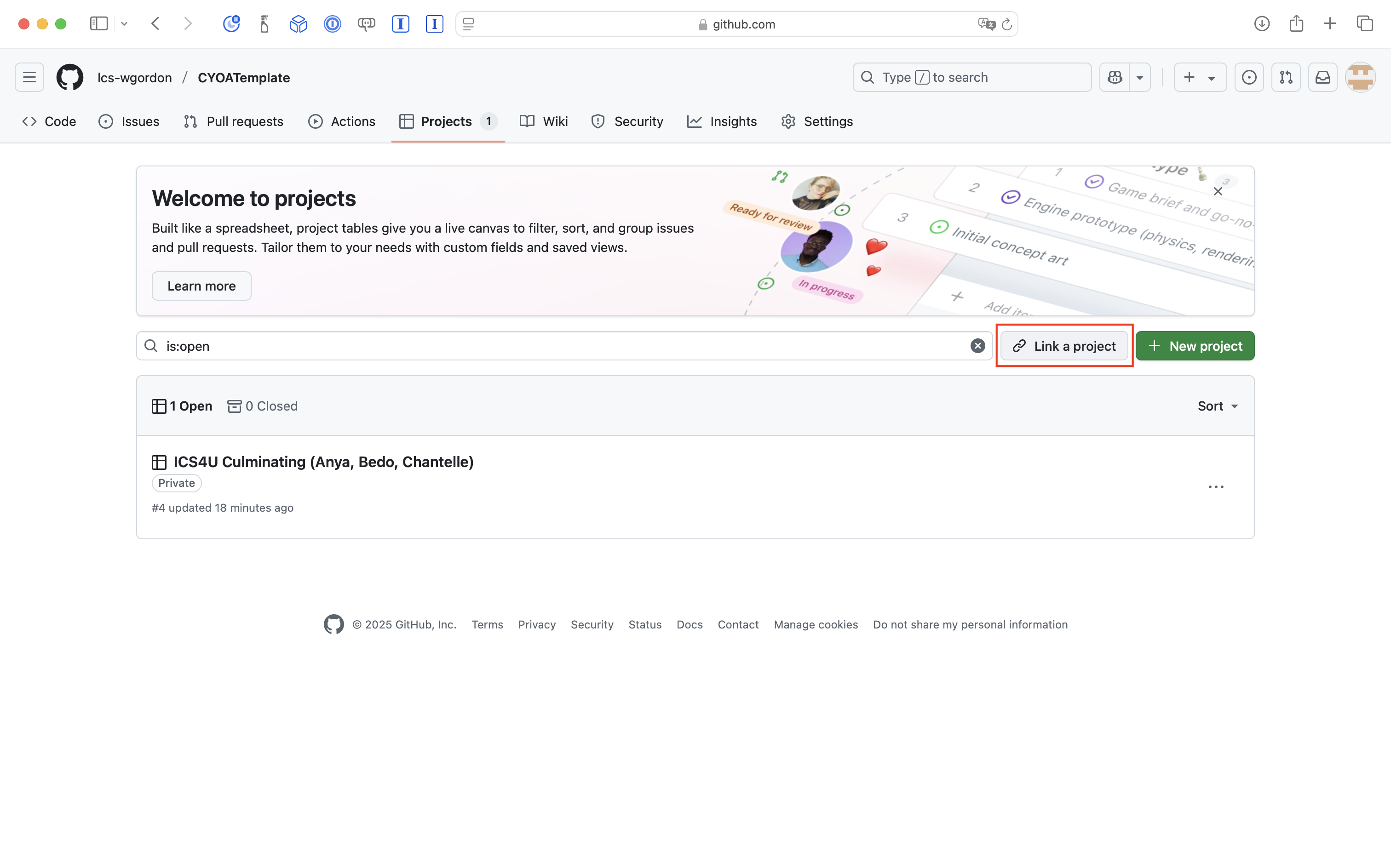Open the GitHub hamburger navigation menu
This screenshot has width=1391, height=868.
tap(29, 78)
